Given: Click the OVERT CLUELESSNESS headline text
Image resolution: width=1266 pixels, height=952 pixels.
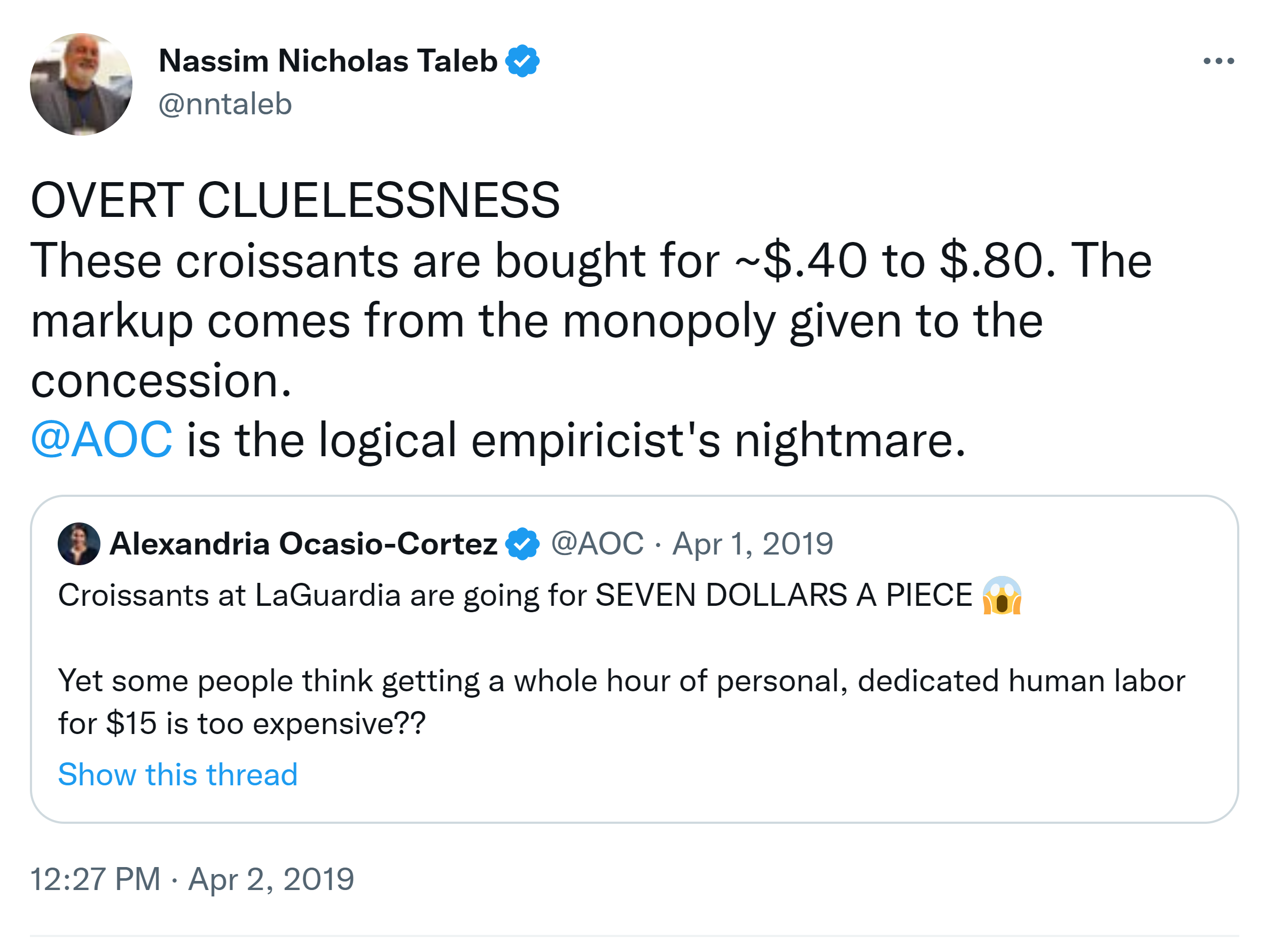Looking at the screenshot, I should point(295,200).
